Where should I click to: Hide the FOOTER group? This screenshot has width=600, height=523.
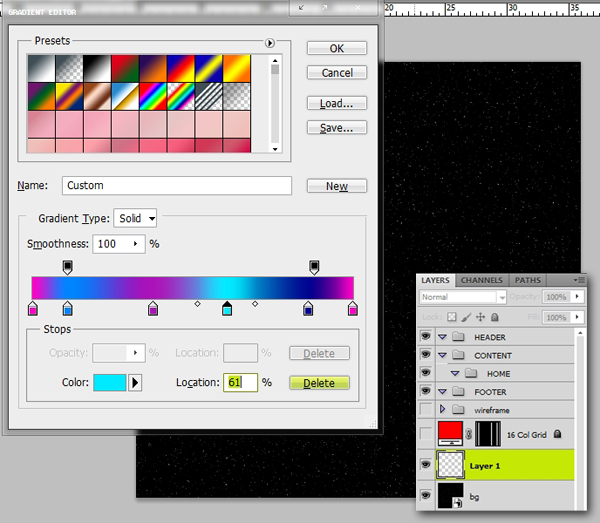[426, 391]
